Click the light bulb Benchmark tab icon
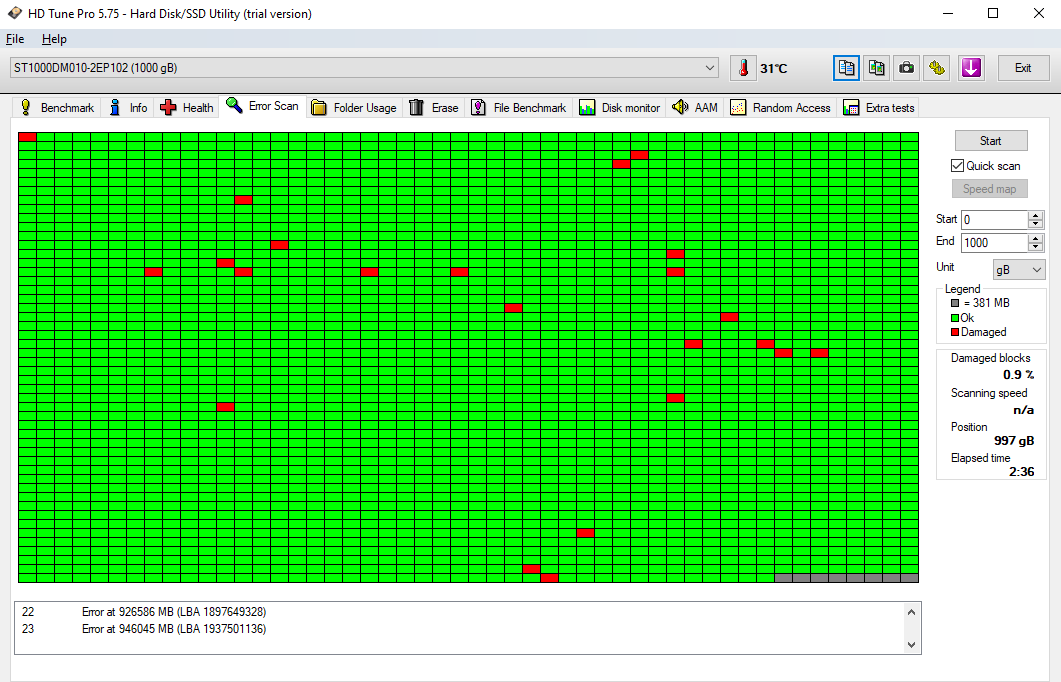 coord(26,107)
